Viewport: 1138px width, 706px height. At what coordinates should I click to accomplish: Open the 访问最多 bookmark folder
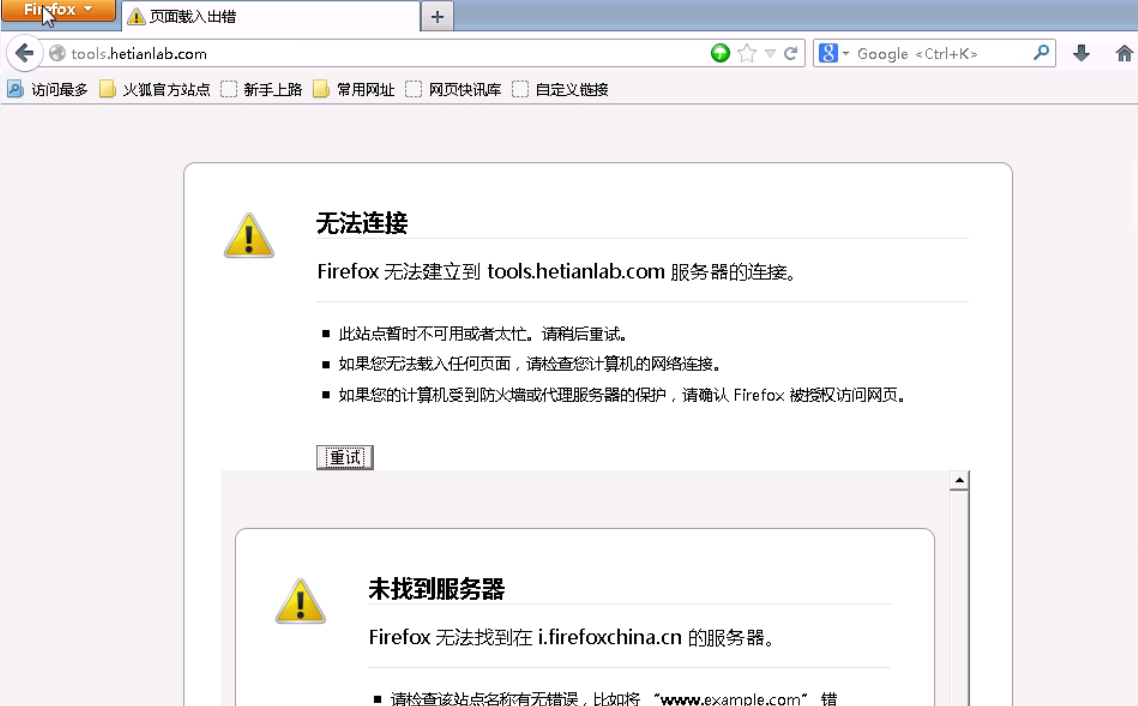(47, 89)
